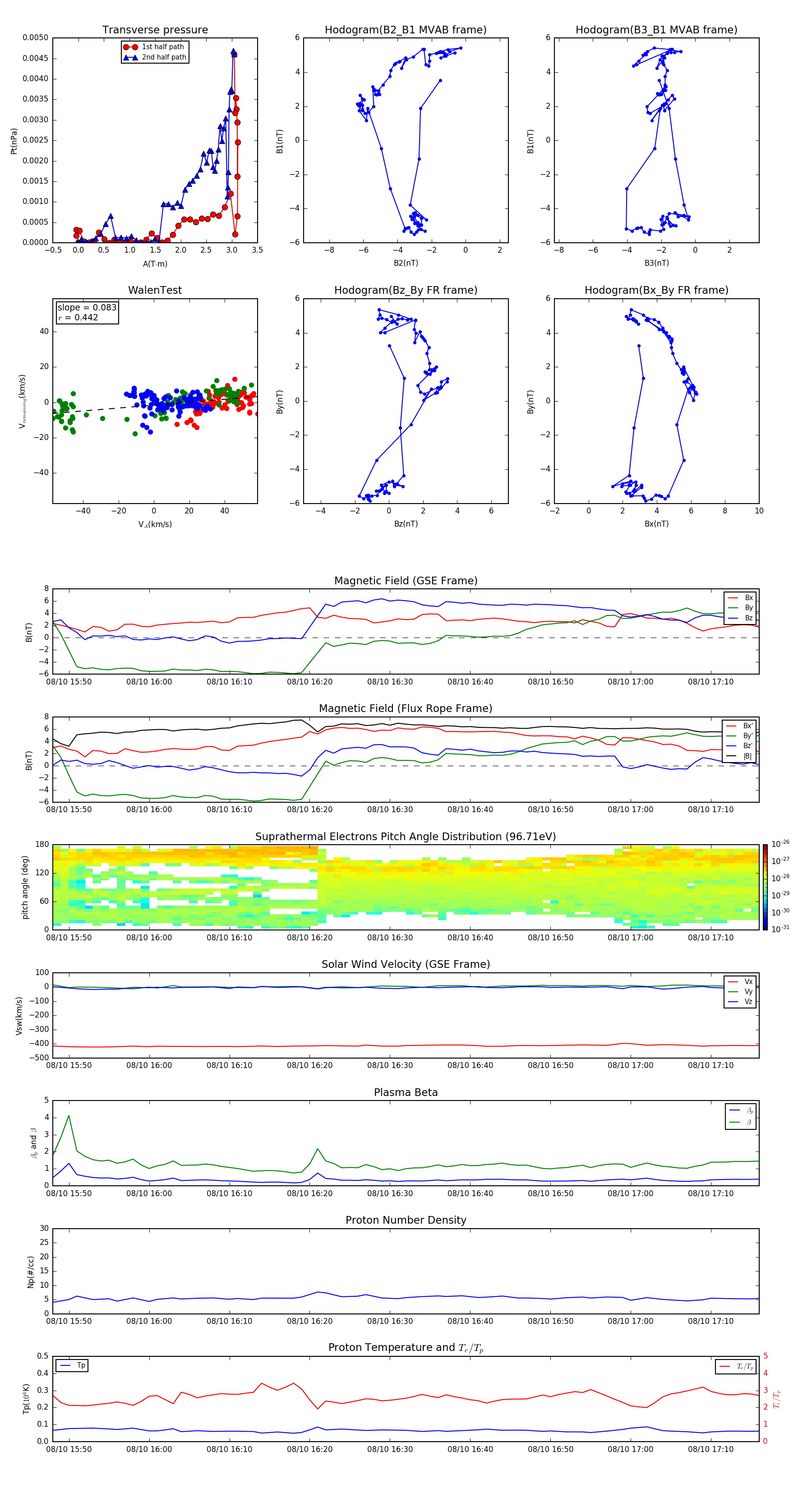Click the 'B3(nT)' x-axis label
Viewport: 812px width, 1489px height.
656,263
